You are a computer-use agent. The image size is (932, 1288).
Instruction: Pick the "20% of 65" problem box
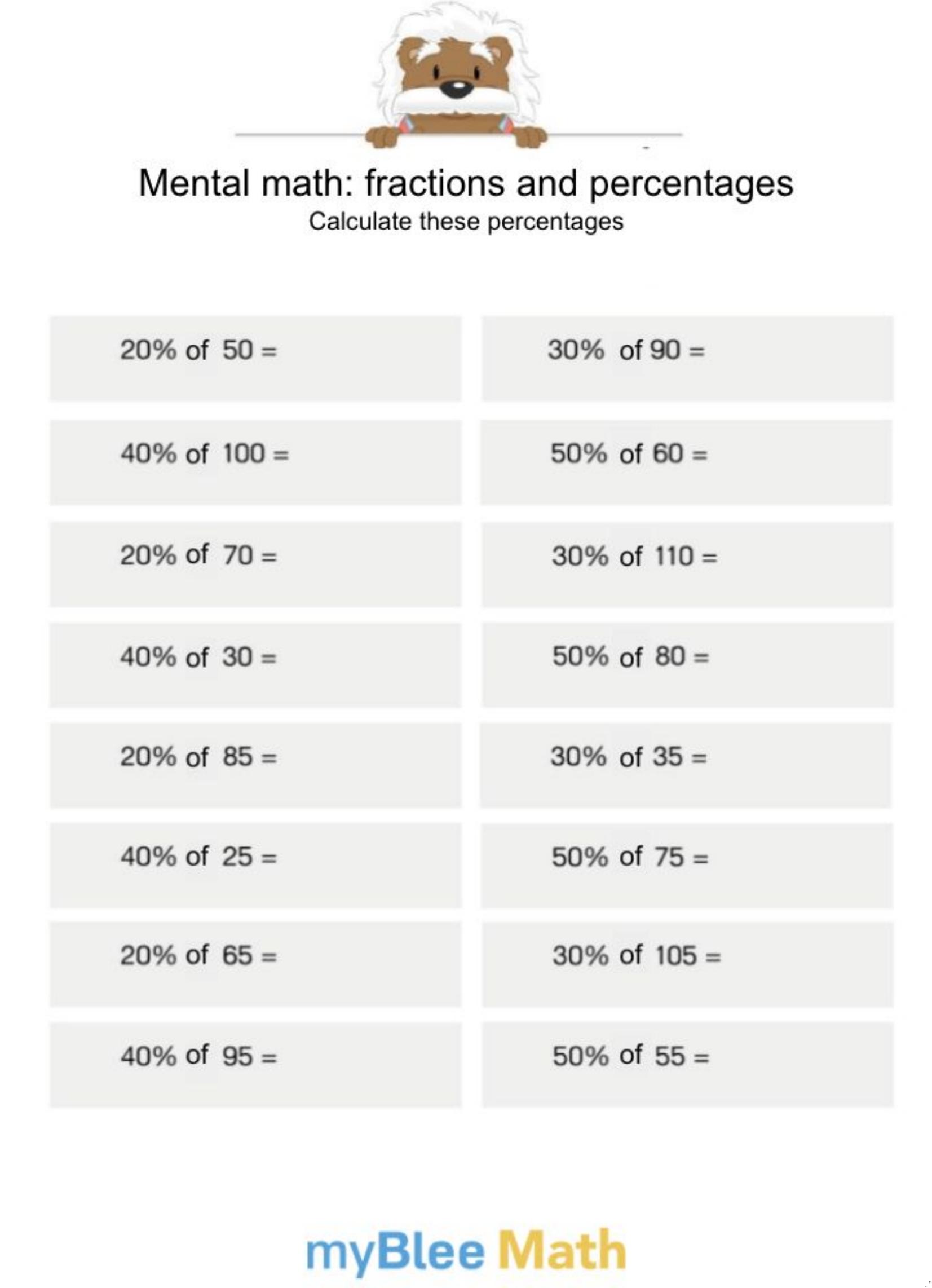pos(255,965)
